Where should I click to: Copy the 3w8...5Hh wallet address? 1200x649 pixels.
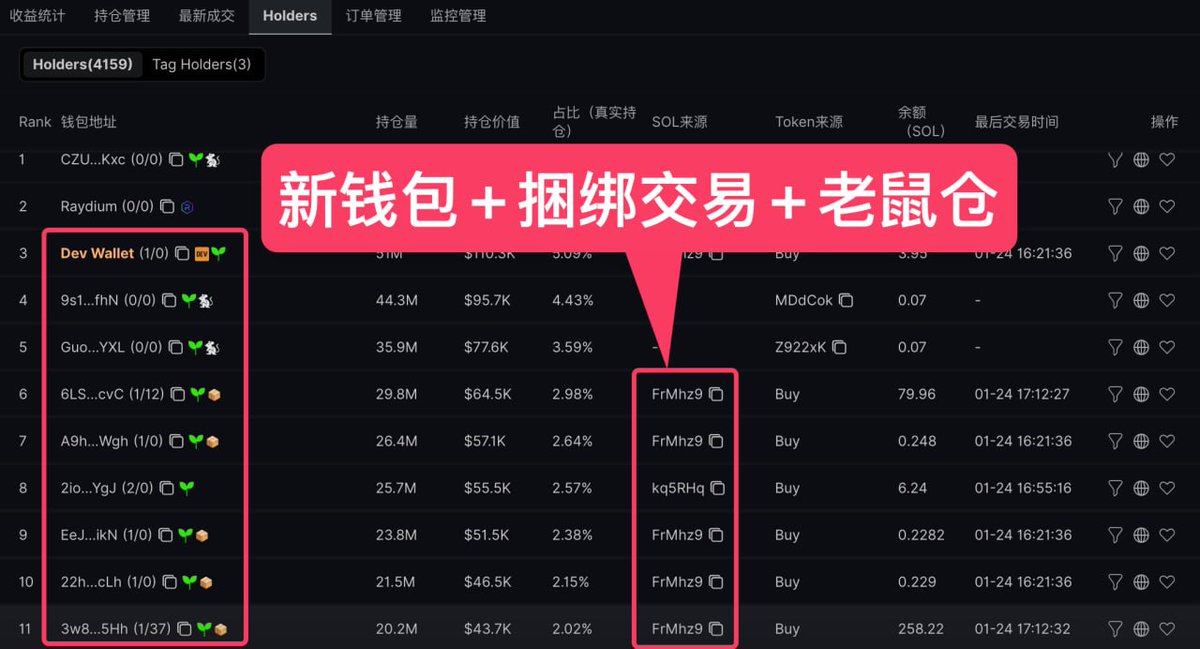[x=184, y=629]
